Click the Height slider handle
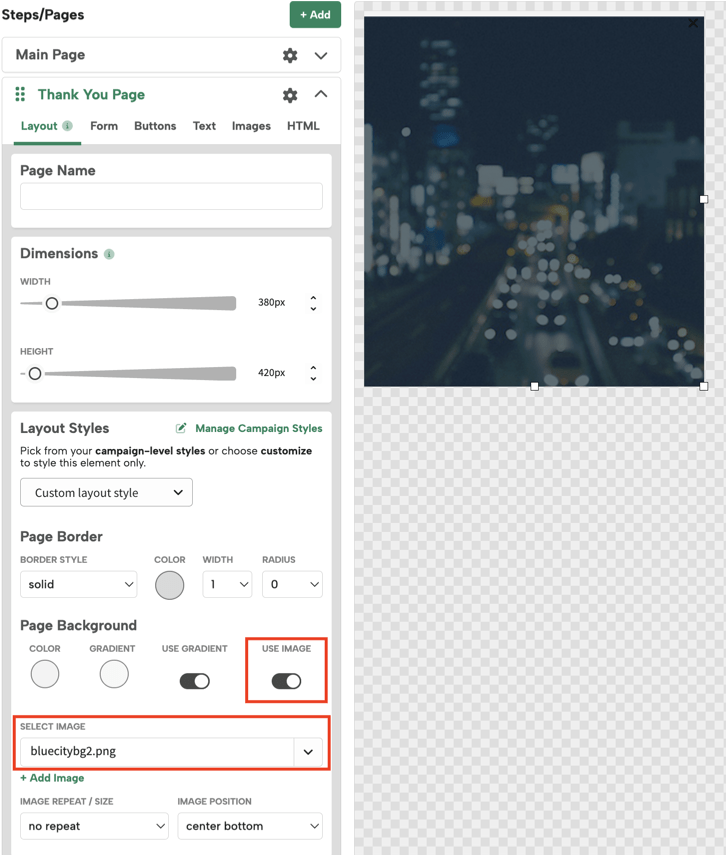 35,374
